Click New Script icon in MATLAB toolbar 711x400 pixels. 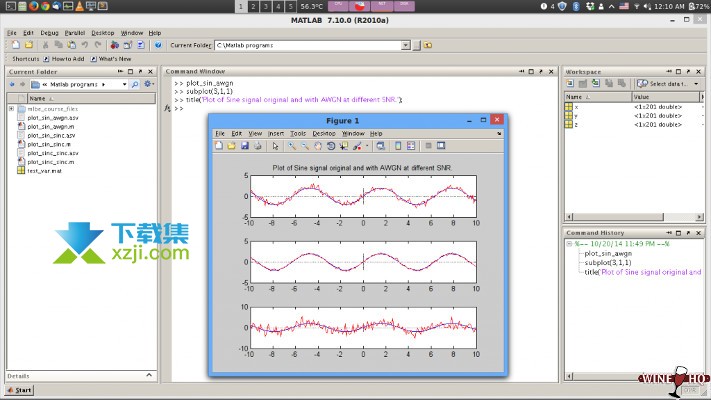(x=16, y=45)
